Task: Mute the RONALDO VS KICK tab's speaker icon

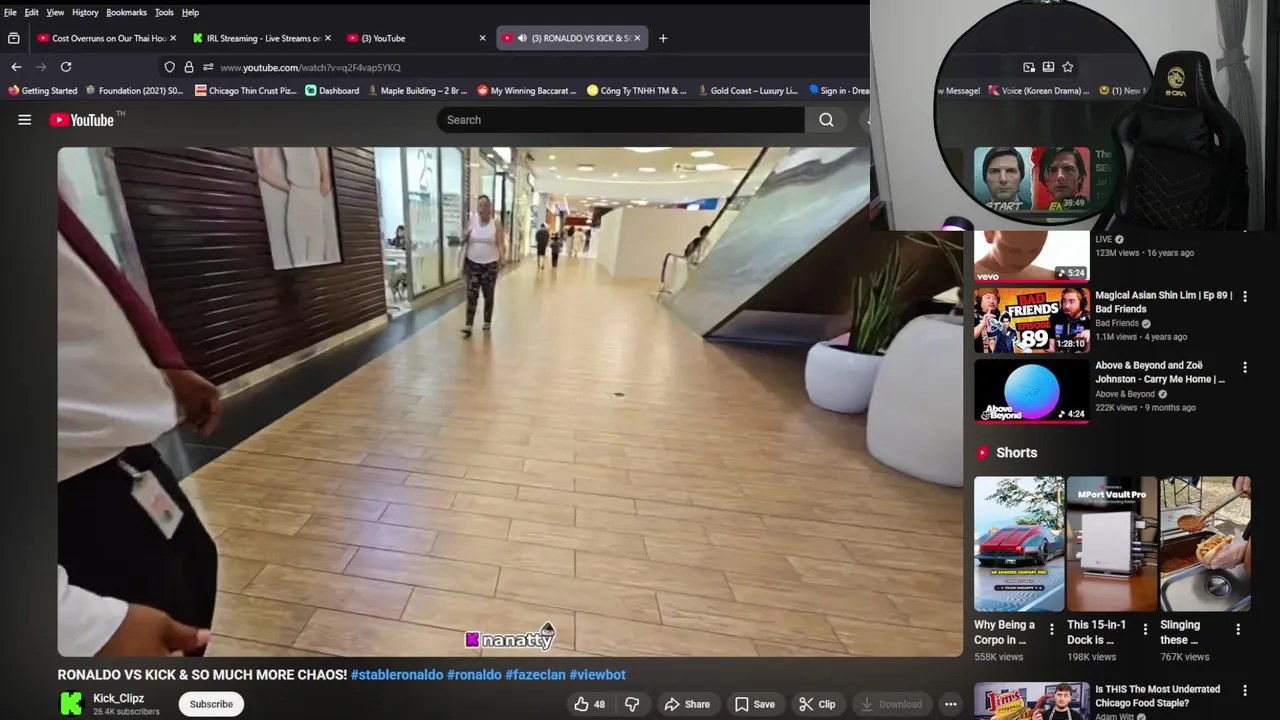Action: pos(522,38)
